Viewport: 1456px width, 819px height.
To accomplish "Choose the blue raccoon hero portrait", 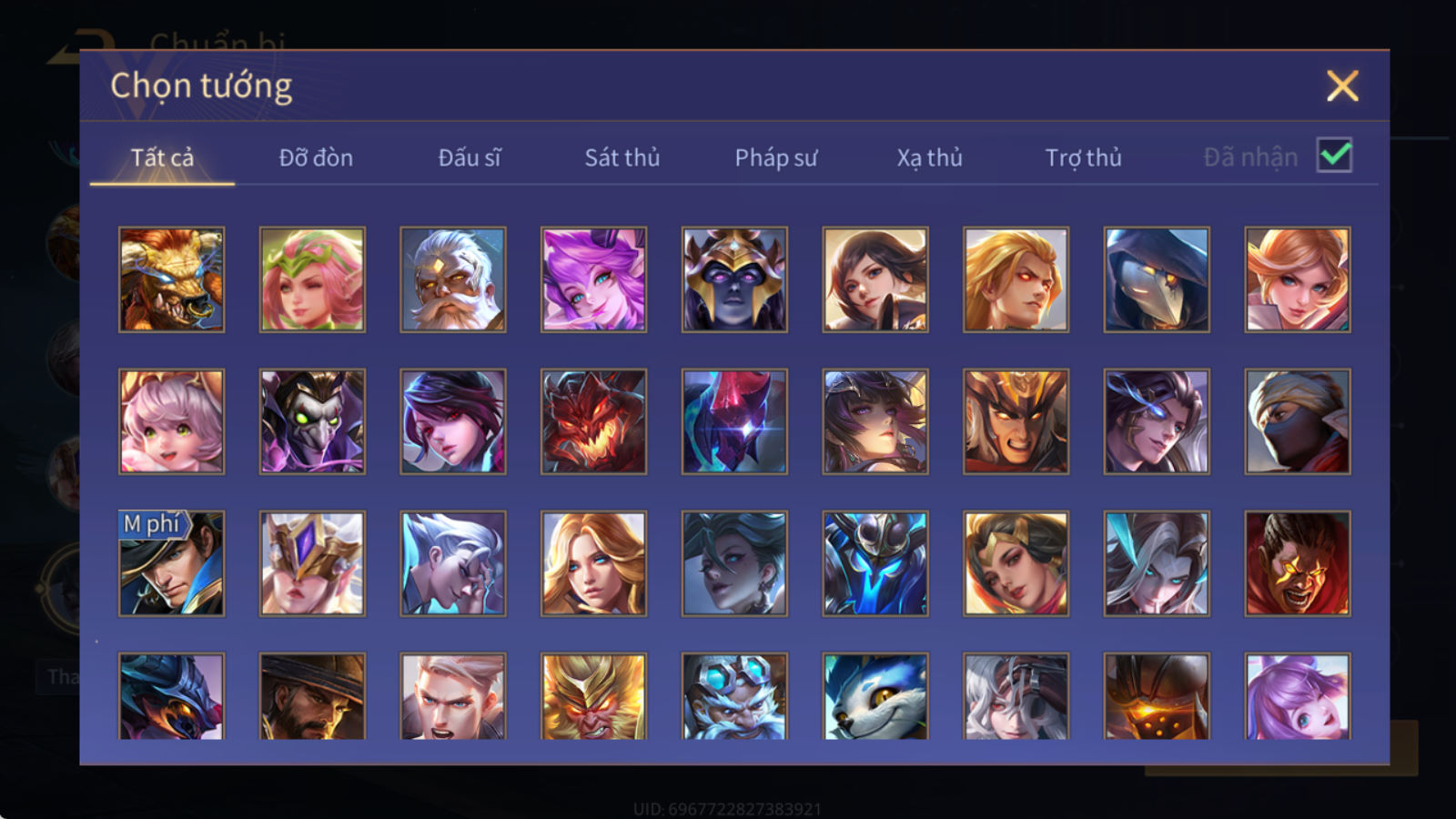I will (875, 696).
